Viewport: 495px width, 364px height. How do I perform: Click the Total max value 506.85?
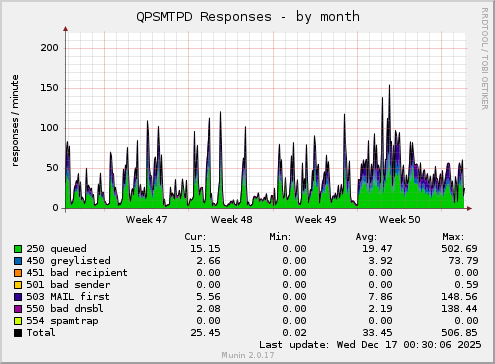click(460, 333)
